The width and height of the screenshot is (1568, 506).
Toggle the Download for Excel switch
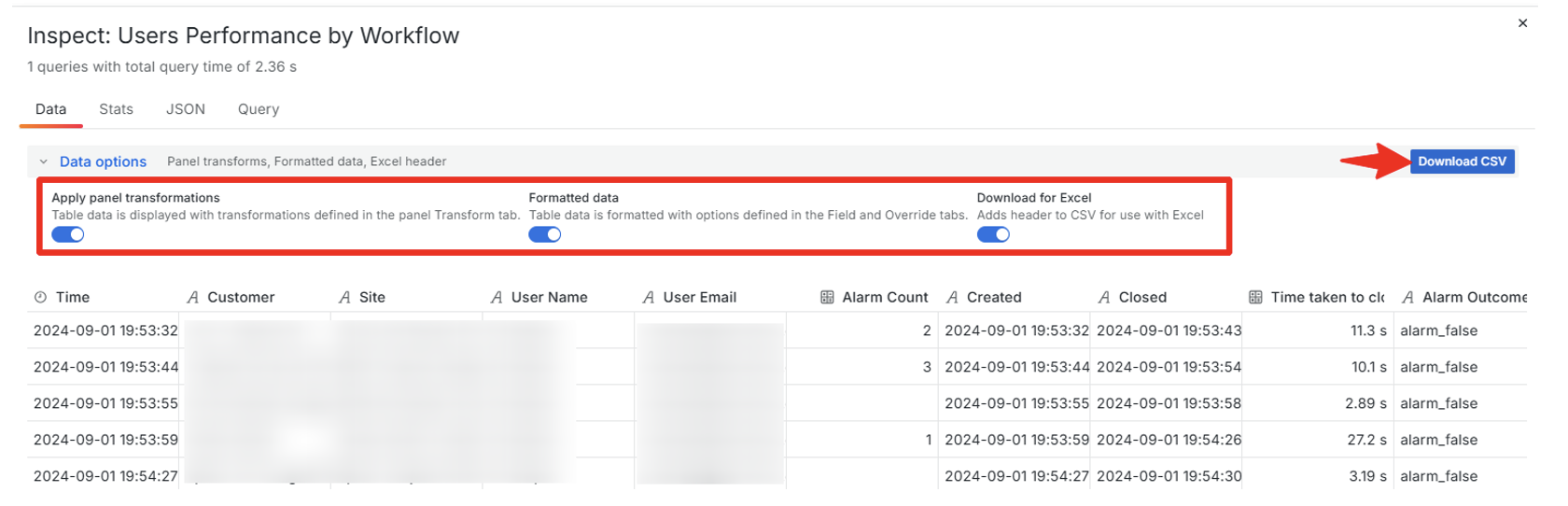point(993,234)
